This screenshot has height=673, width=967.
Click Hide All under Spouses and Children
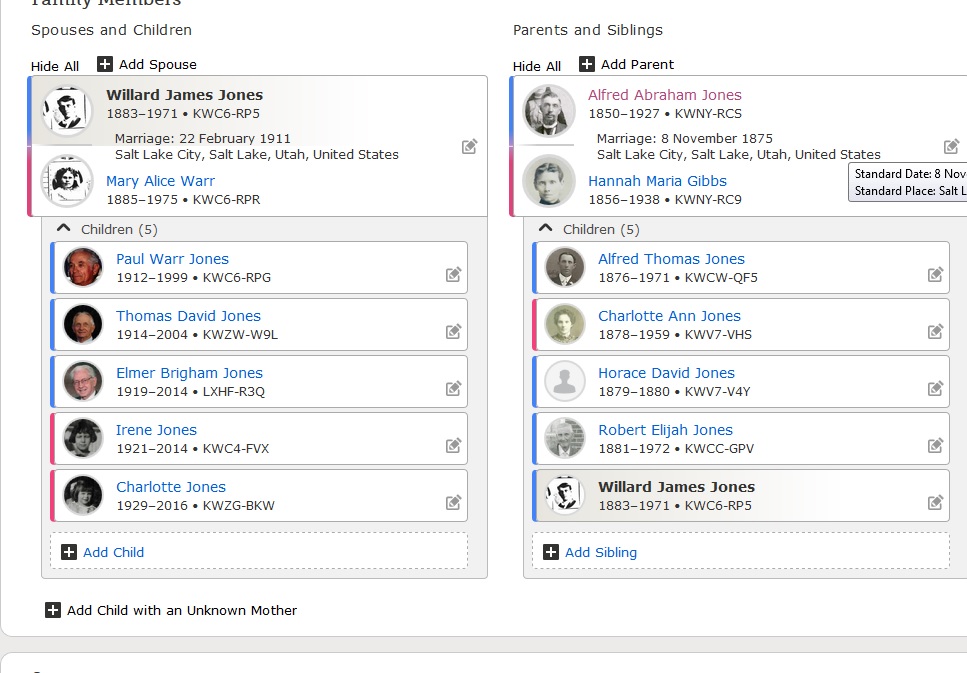click(55, 66)
